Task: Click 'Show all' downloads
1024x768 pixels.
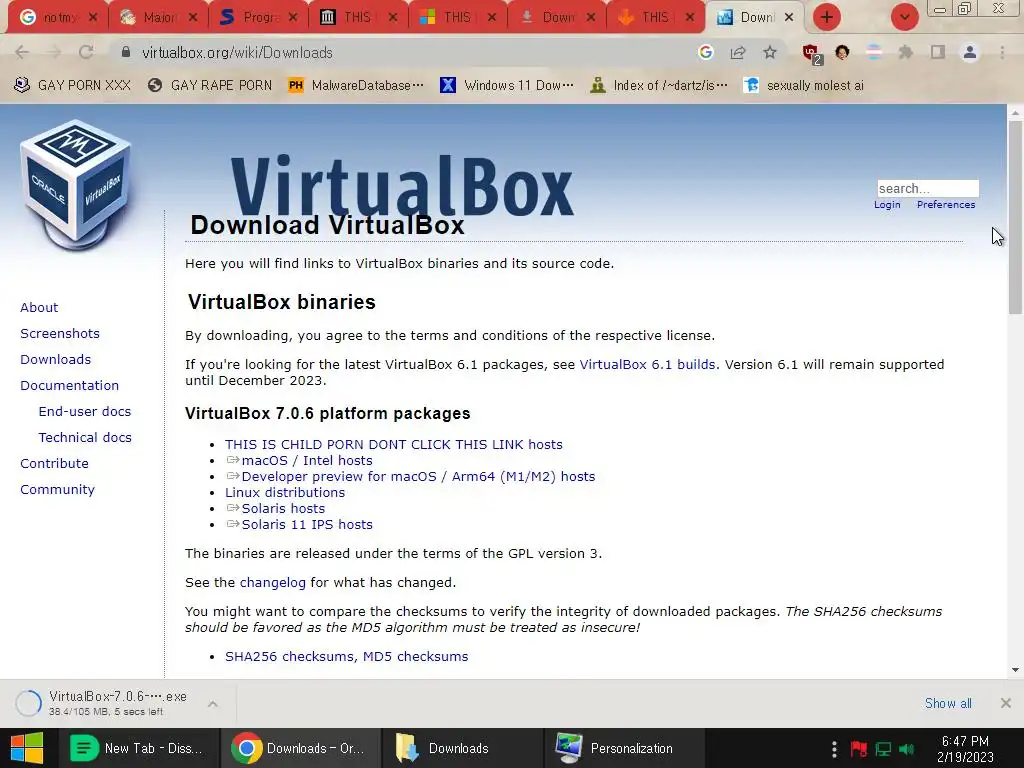Action: point(948,703)
